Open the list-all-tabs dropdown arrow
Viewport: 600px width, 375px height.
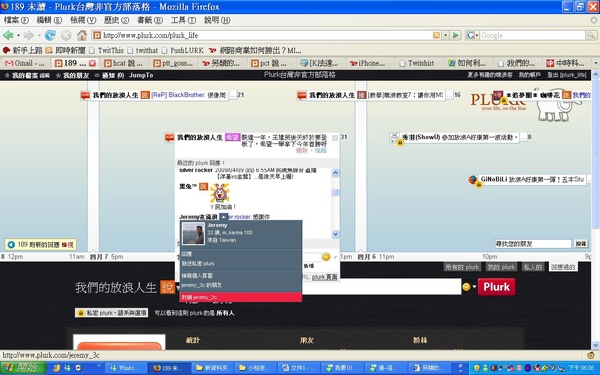pyautogui.click(x=595, y=63)
